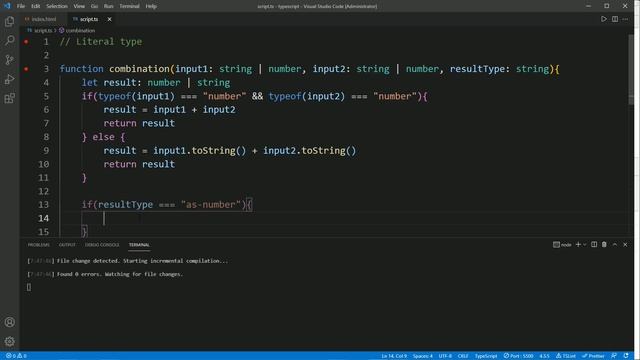
Task: Open the Source Control view
Action: click(x=9, y=60)
